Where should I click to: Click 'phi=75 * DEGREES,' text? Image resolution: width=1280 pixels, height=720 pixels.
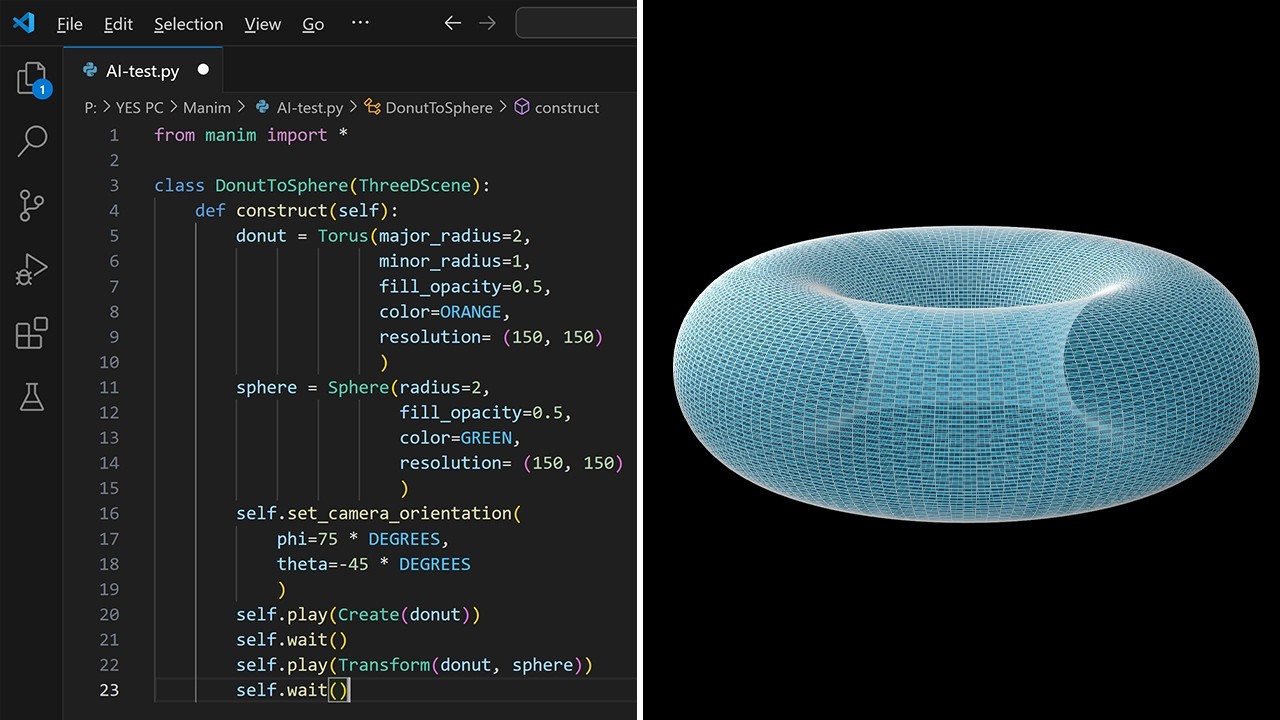[363, 539]
